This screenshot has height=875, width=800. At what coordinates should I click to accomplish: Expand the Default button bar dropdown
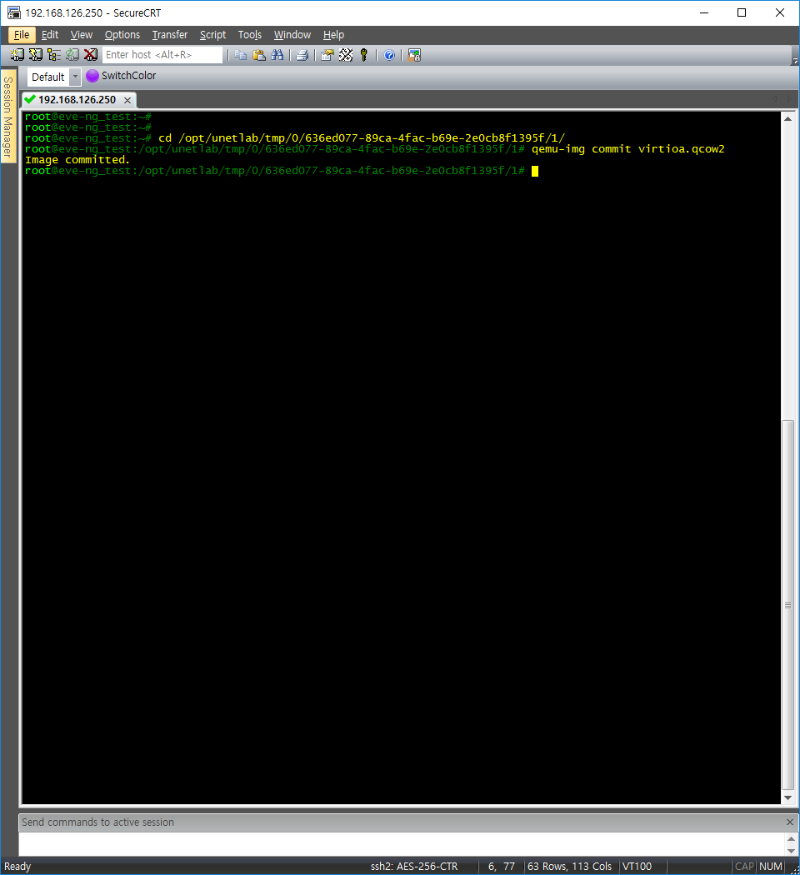tap(75, 77)
